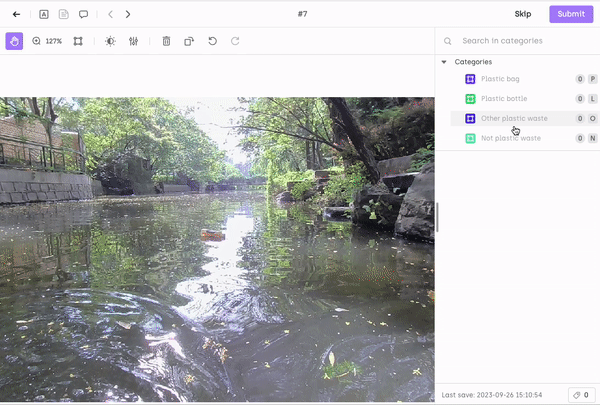Go to previous item with left chevron

[x=111, y=14]
